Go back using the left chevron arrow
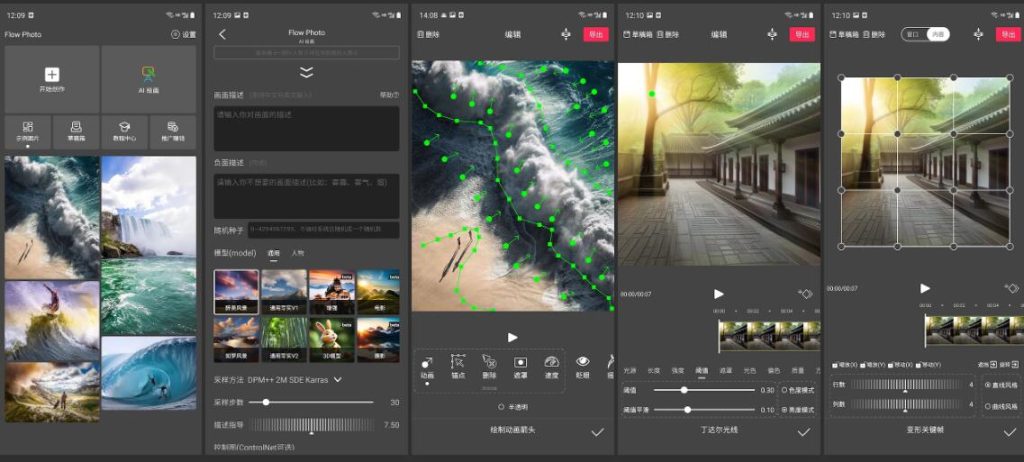 click(x=222, y=34)
